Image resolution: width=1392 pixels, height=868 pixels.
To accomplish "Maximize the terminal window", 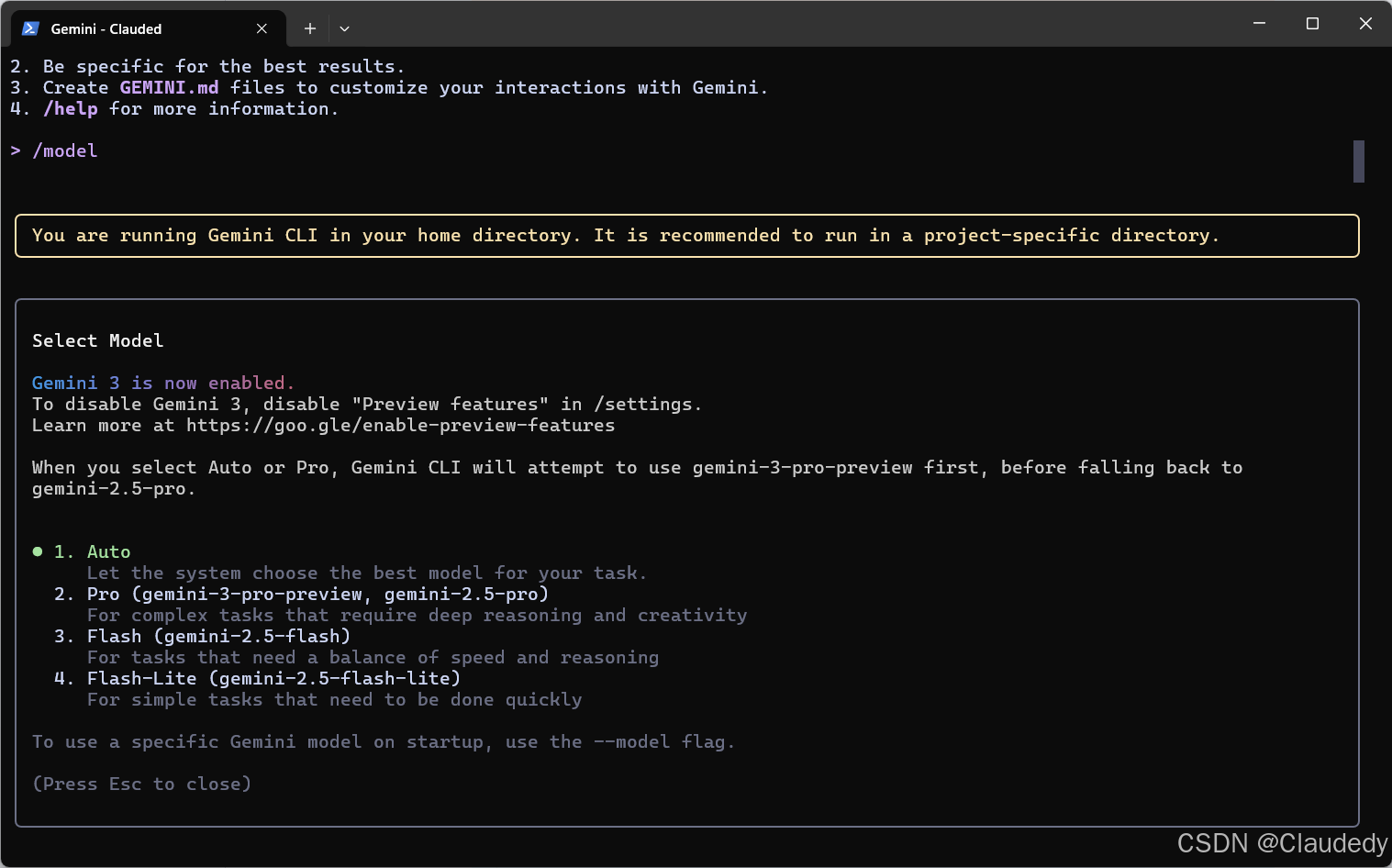I will [x=1312, y=23].
